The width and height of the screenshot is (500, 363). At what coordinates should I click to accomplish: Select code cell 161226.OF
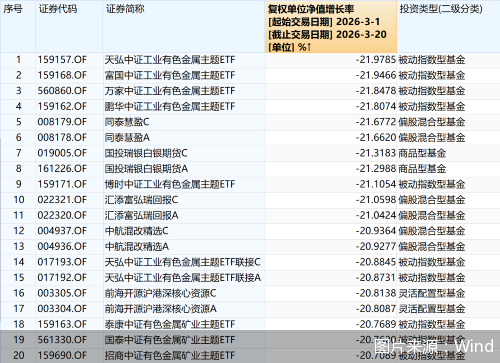coord(62,169)
